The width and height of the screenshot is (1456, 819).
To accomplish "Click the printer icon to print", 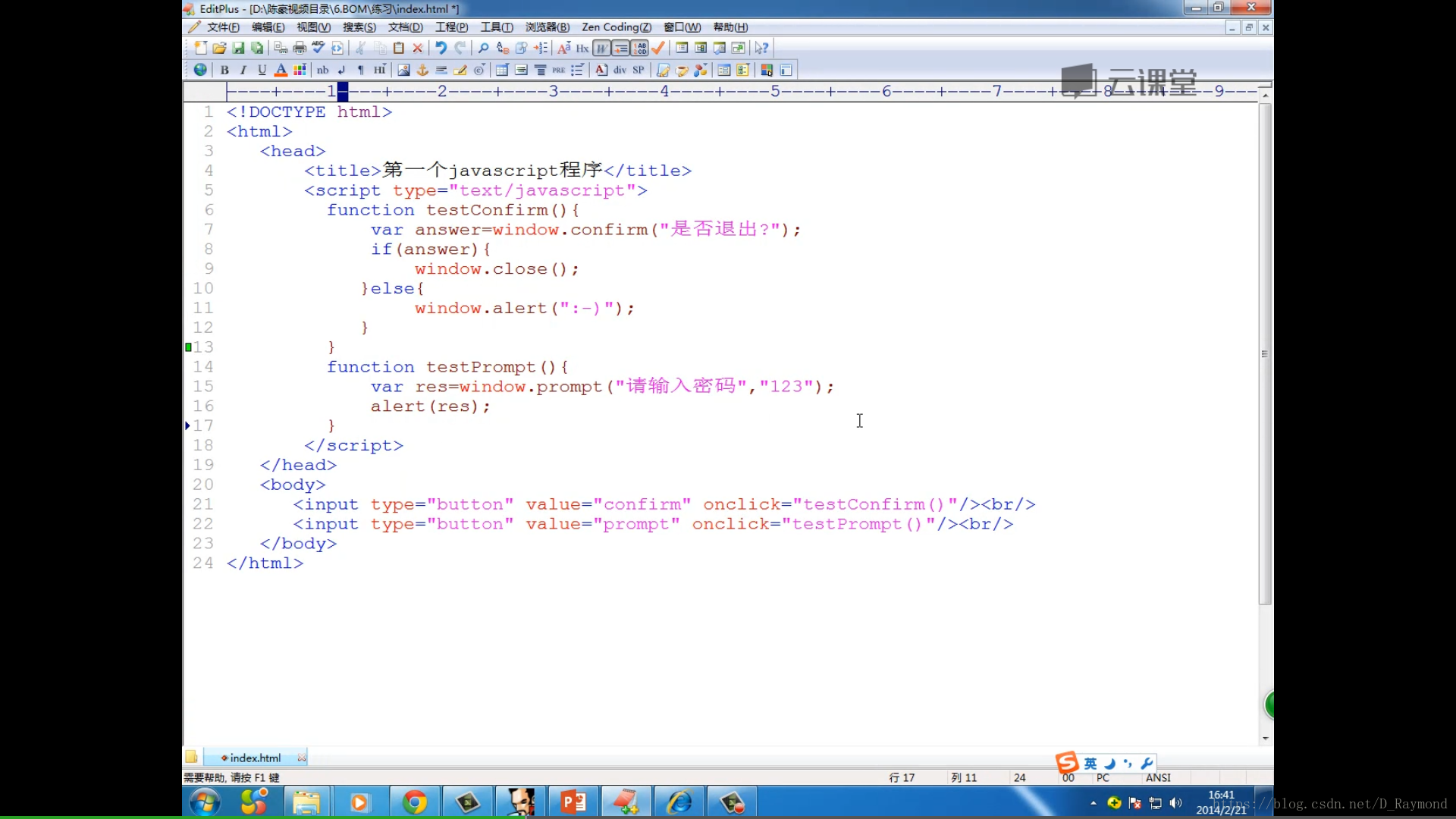I will point(300,48).
